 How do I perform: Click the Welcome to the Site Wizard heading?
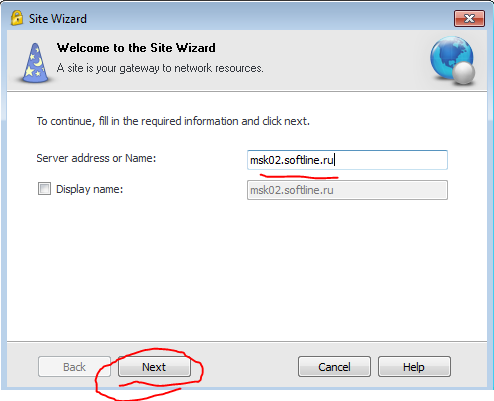(136, 48)
